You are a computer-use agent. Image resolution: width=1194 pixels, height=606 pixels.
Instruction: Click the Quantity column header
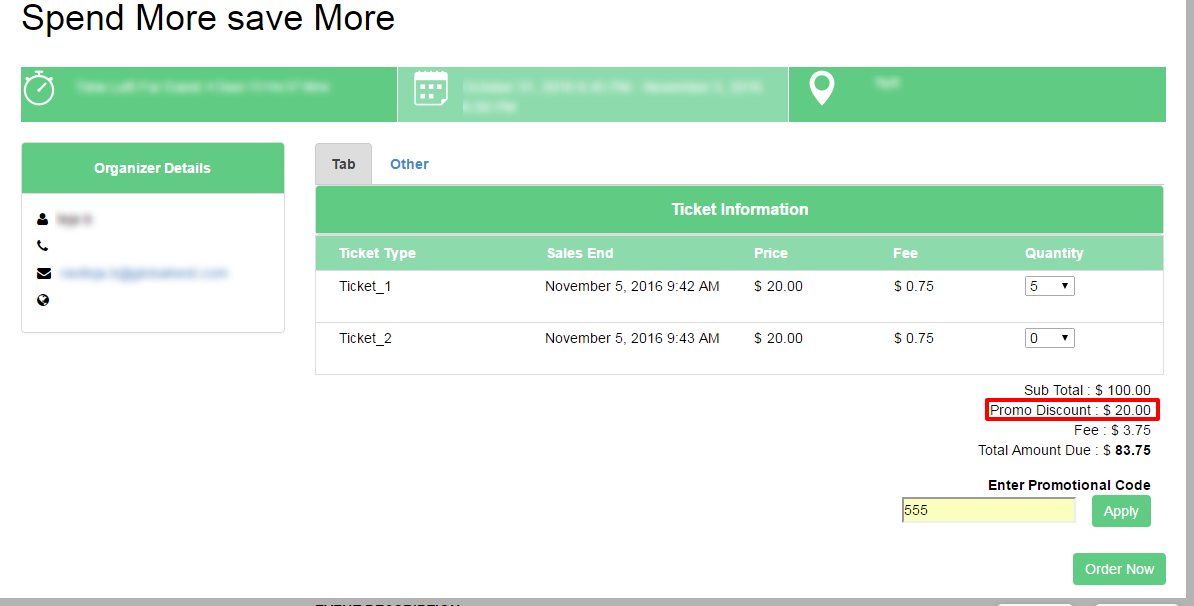pos(1054,254)
